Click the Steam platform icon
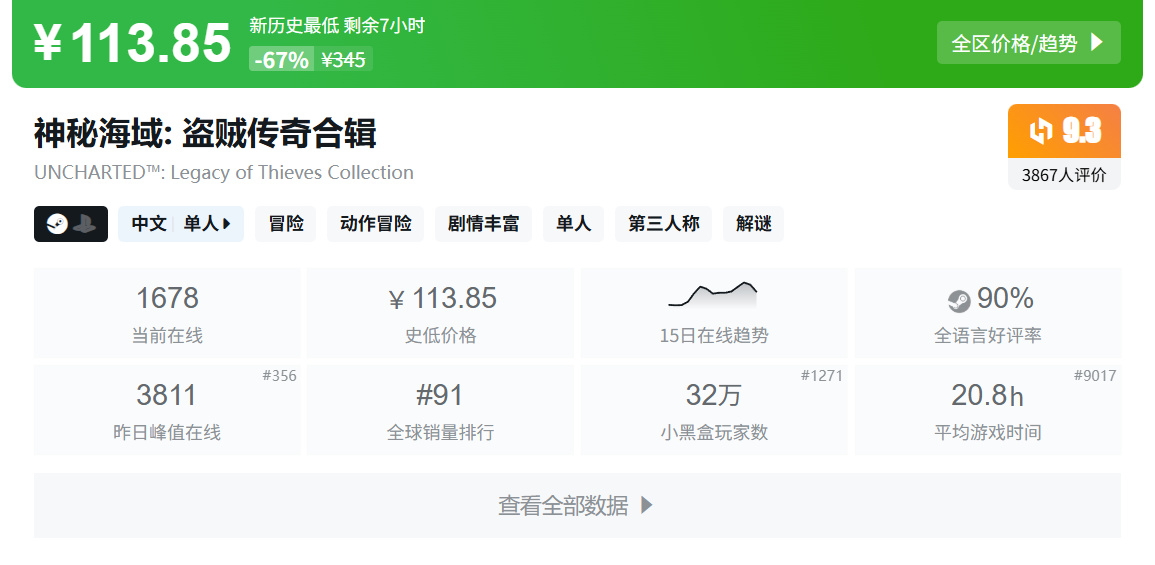The image size is (1155, 565). point(57,224)
